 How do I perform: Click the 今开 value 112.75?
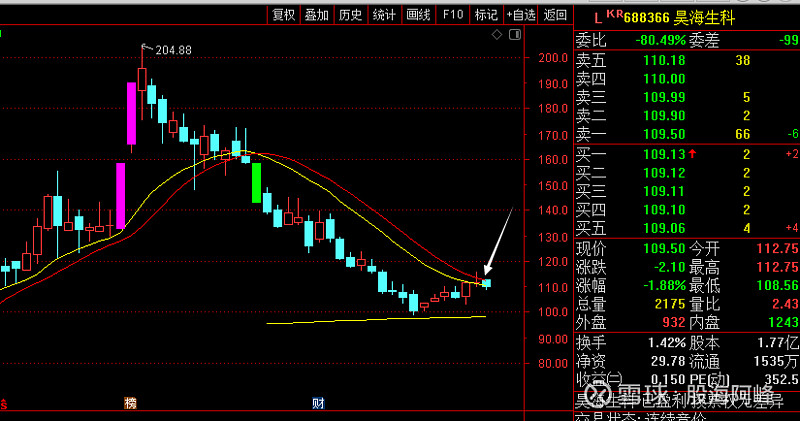[x=777, y=249]
